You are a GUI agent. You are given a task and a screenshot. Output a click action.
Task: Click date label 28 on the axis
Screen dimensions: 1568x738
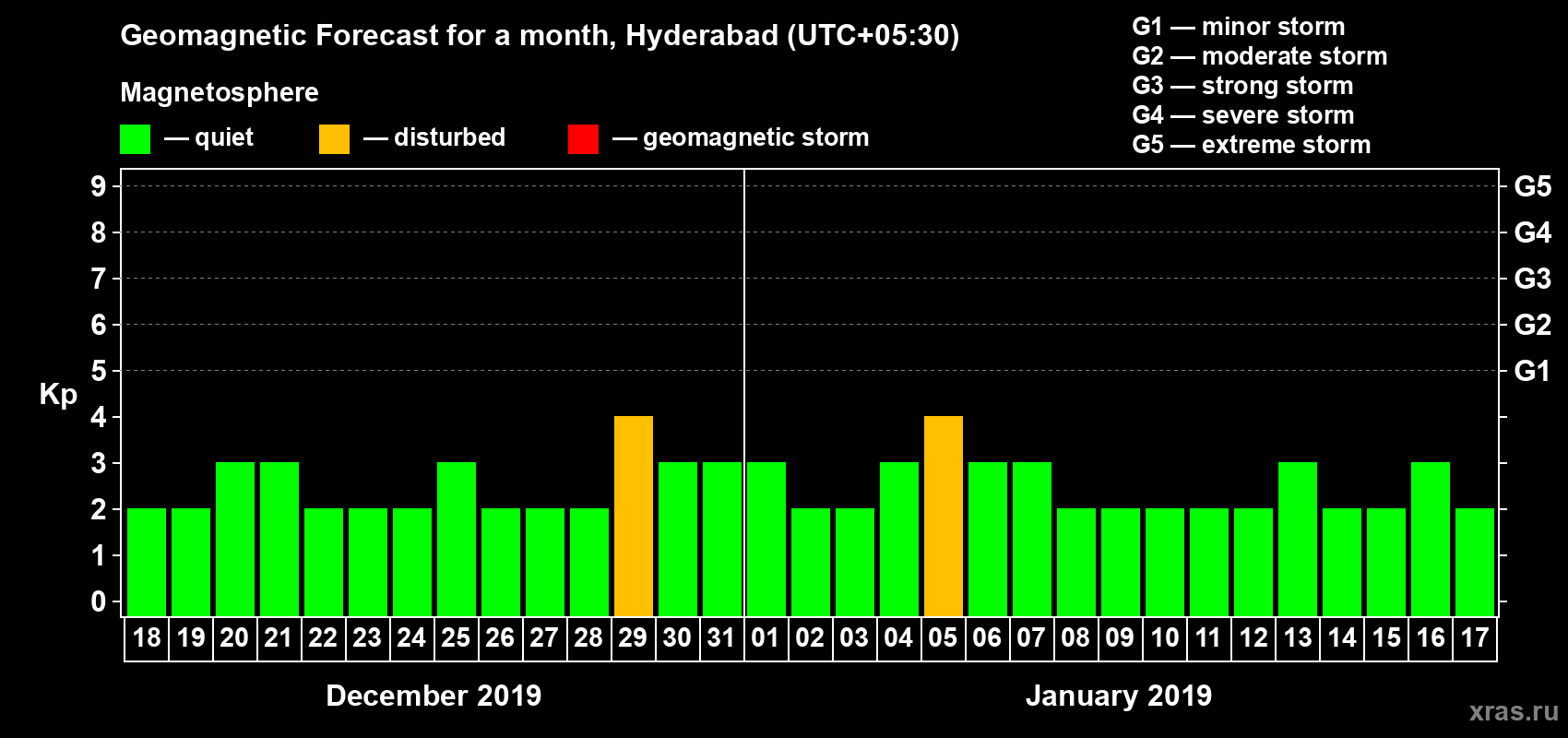point(588,637)
